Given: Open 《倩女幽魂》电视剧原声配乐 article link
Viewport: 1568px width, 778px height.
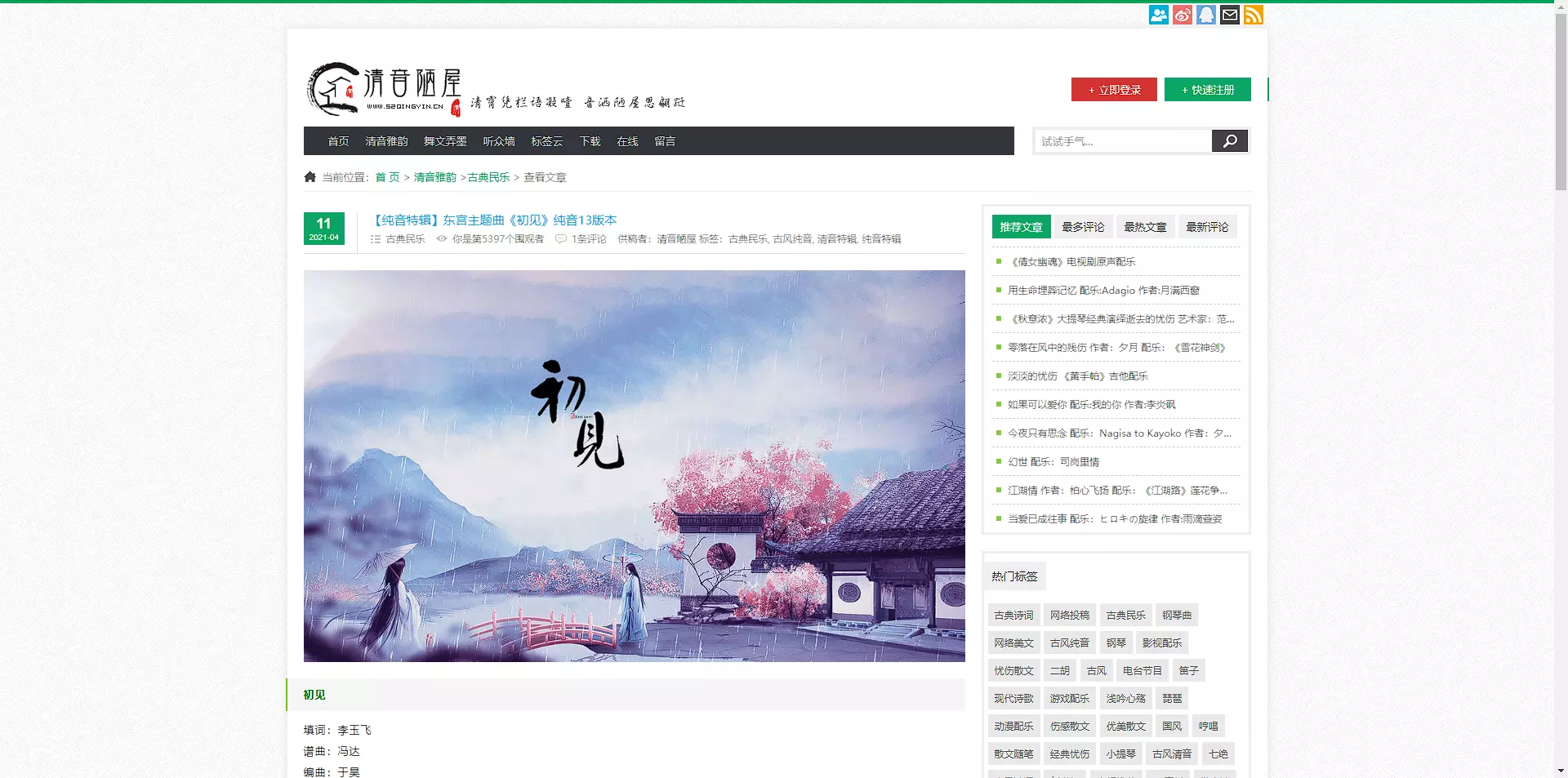Looking at the screenshot, I should (x=1072, y=262).
